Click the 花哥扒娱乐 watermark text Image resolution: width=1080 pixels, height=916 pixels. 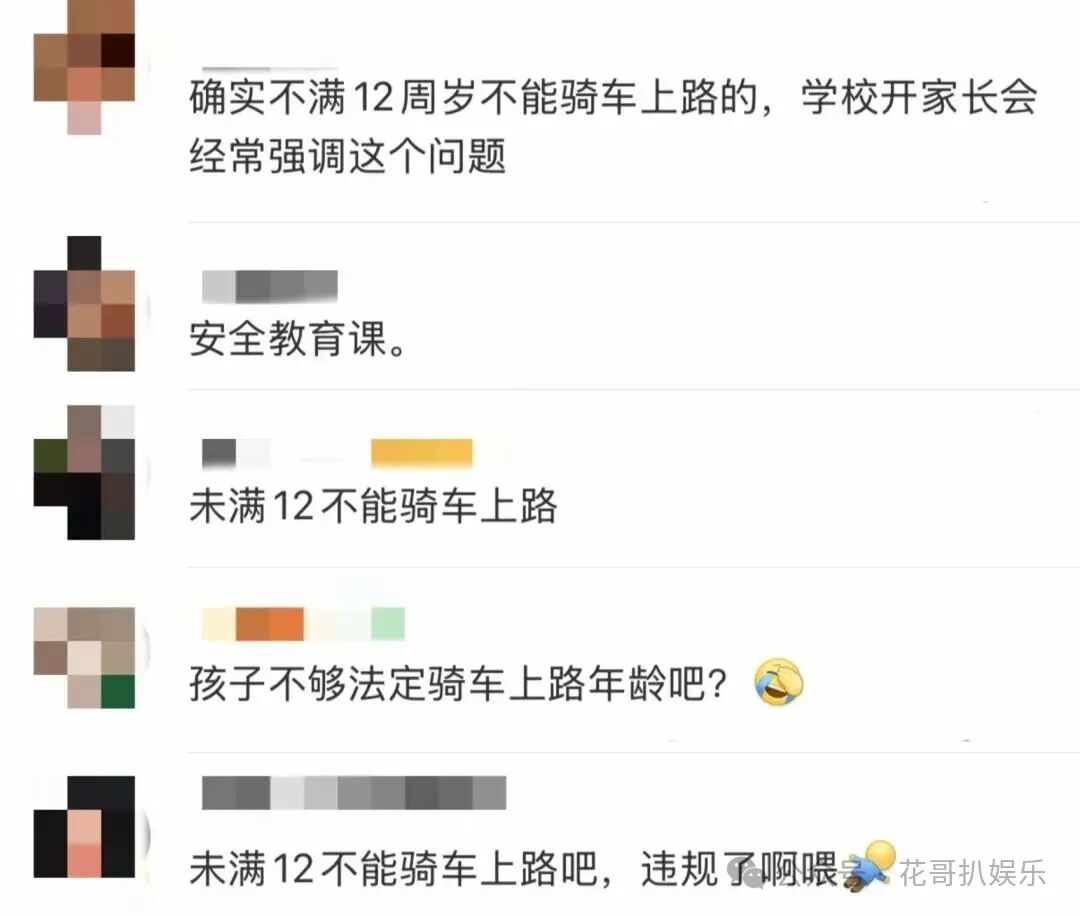coord(973,873)
